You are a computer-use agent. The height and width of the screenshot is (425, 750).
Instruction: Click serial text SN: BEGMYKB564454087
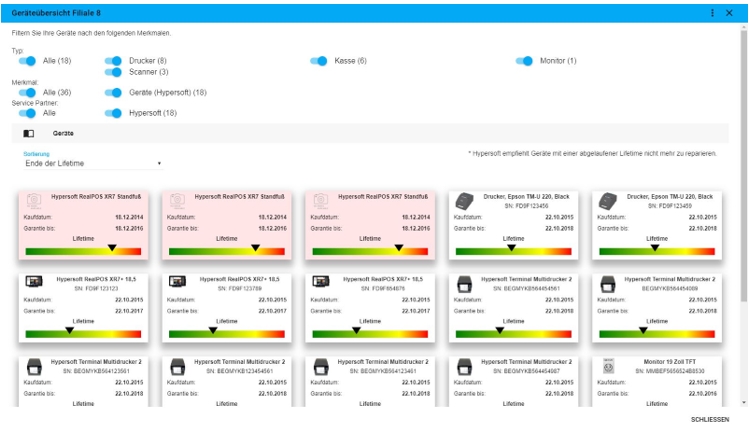point(526,371)
